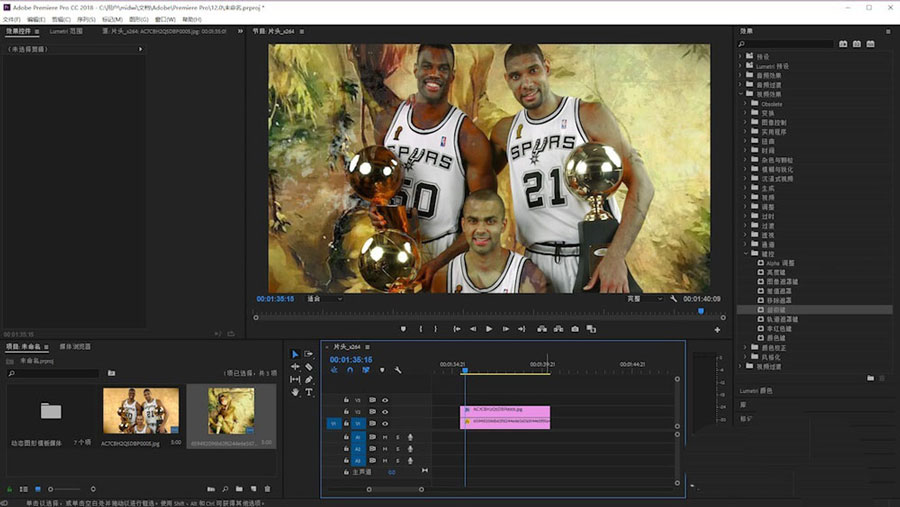900x507 pixels.
Task: Click the effects panel search field
Action: point(790,44)
